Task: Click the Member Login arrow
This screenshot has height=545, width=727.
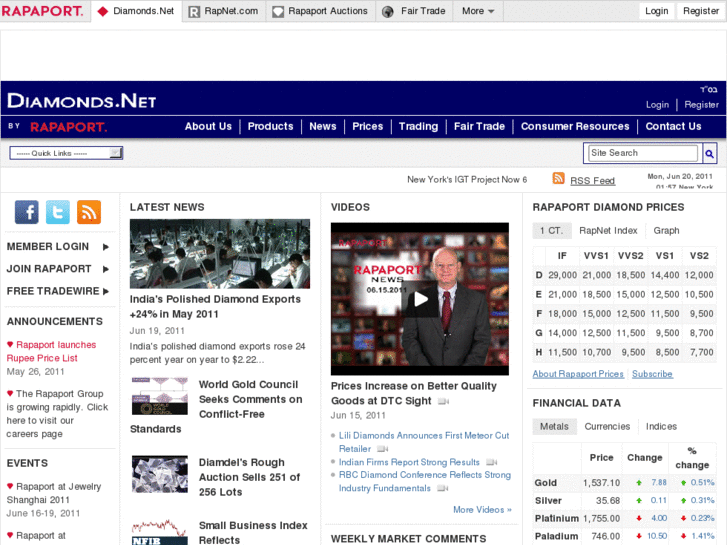Action: 106,247
